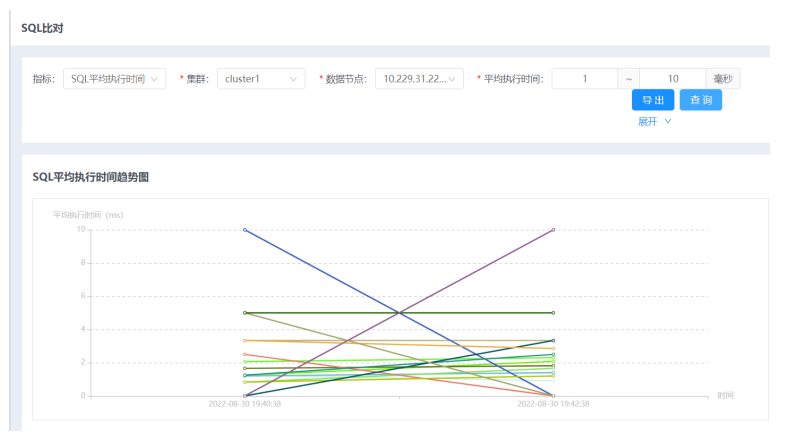Click dark green line's right point at 5
Viewport: 785px width, 440px height.
(x=553, y=313)
